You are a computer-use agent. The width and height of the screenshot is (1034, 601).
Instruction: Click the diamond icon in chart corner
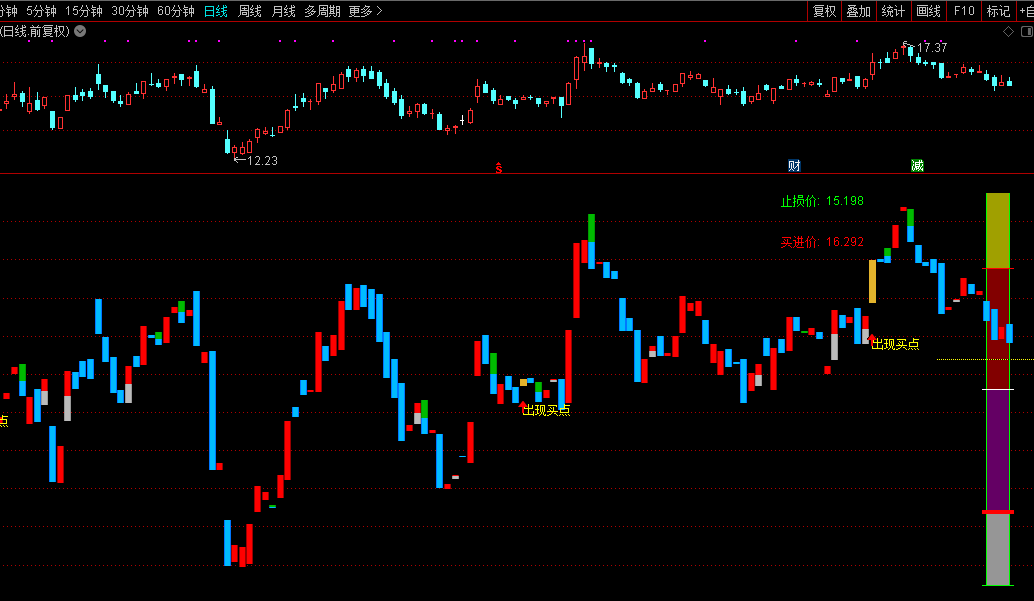click(x=1008, y=31)
